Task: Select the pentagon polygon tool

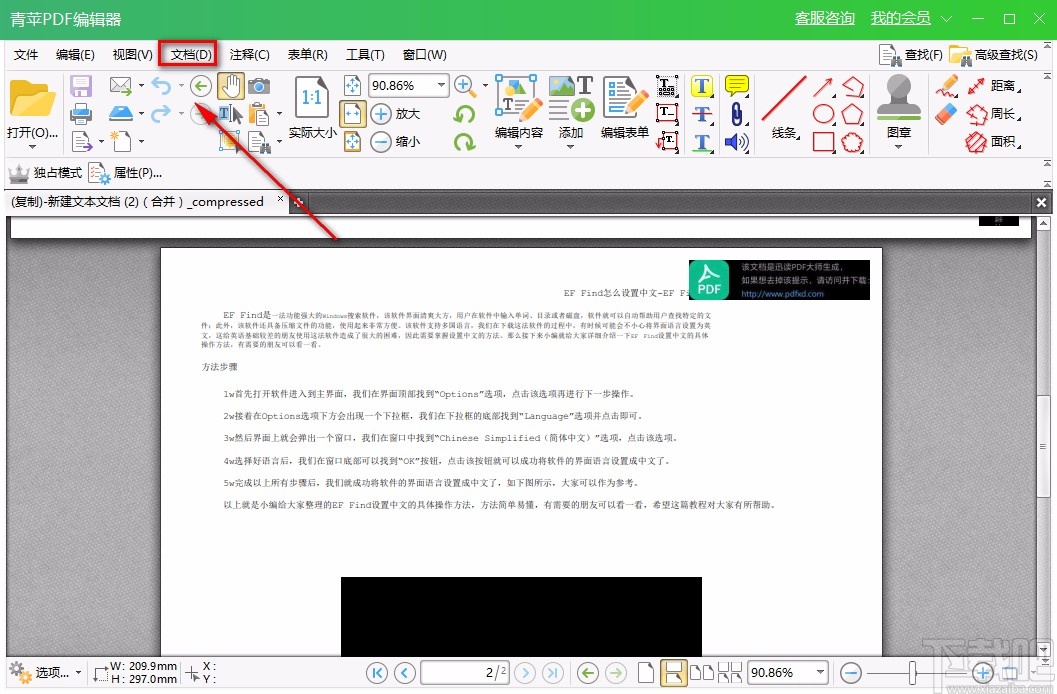Action: (852, 113)
